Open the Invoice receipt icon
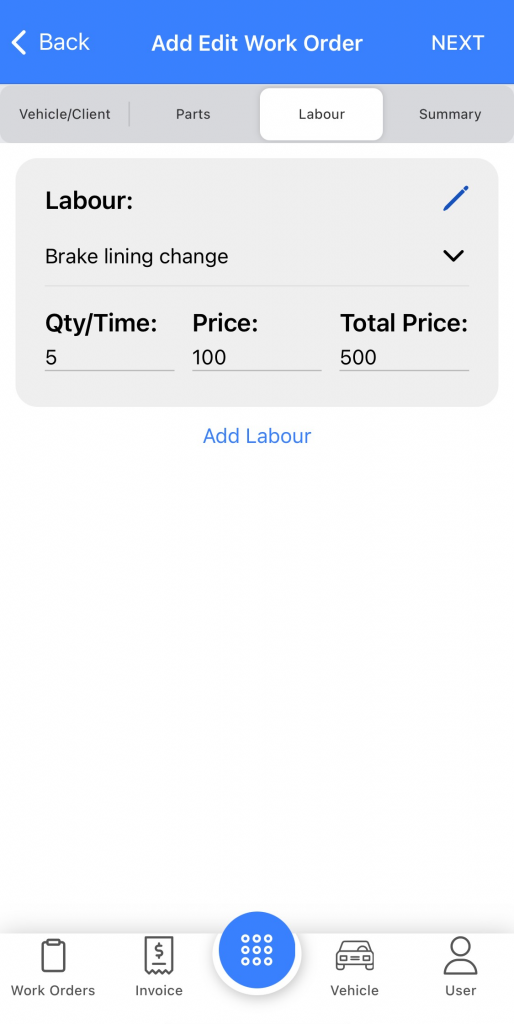 [159, 955]
